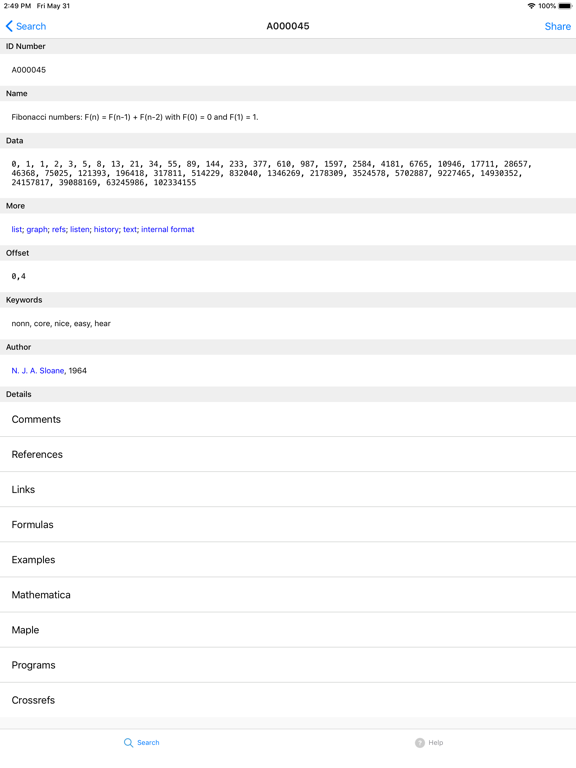Tap the Share button
This screenshot has width=576, height=768.
(x=557, y=26)
